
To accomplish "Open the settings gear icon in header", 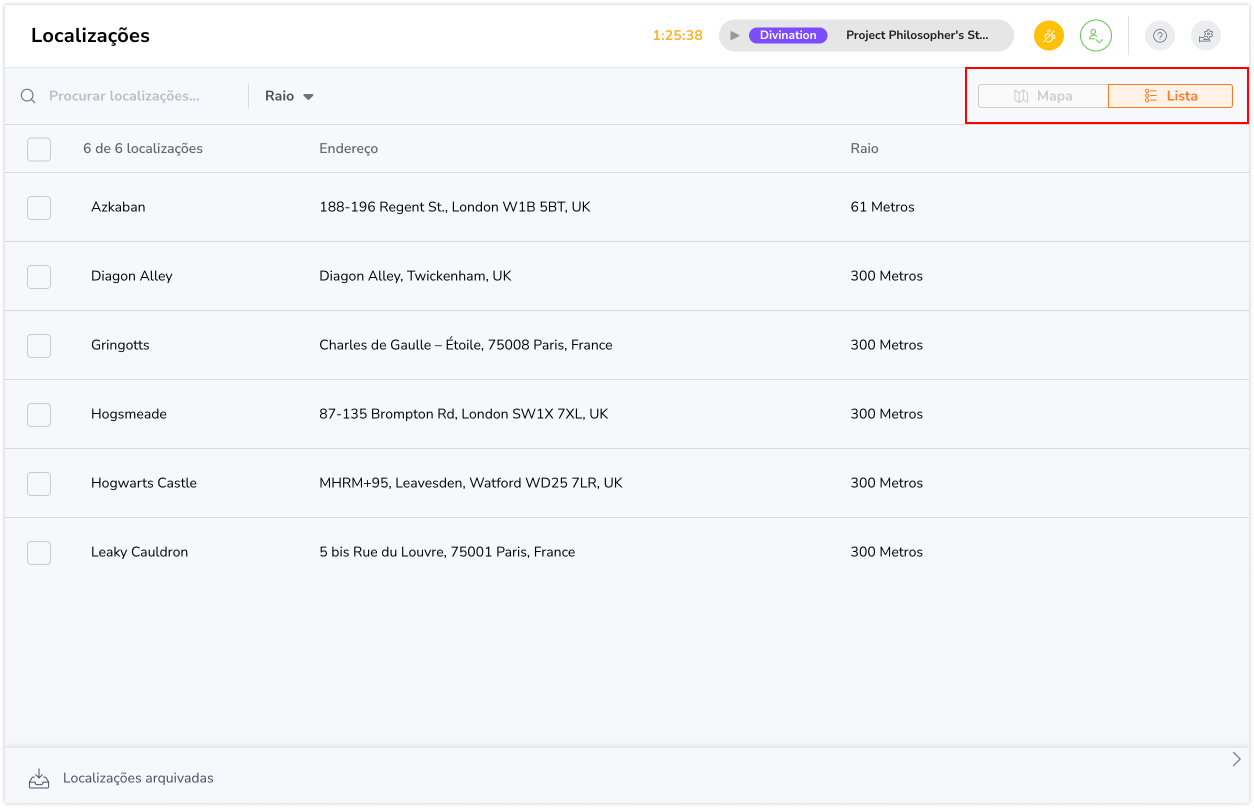I will (1206, 36).
